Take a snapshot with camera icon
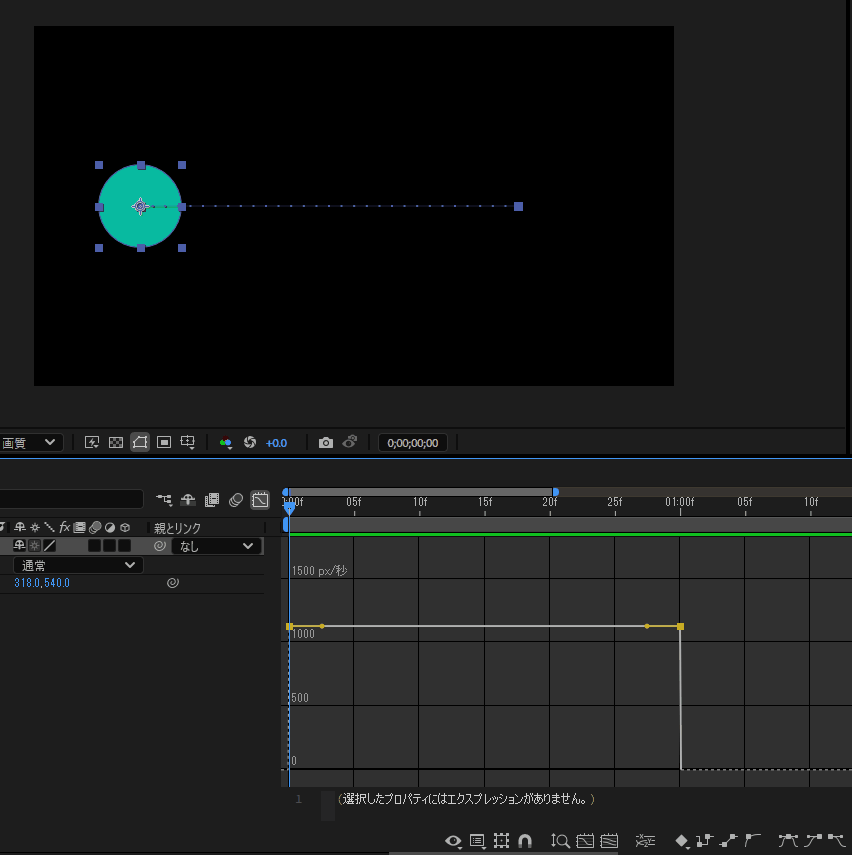This screenshot has width=852, height=855. pos(326,443)
